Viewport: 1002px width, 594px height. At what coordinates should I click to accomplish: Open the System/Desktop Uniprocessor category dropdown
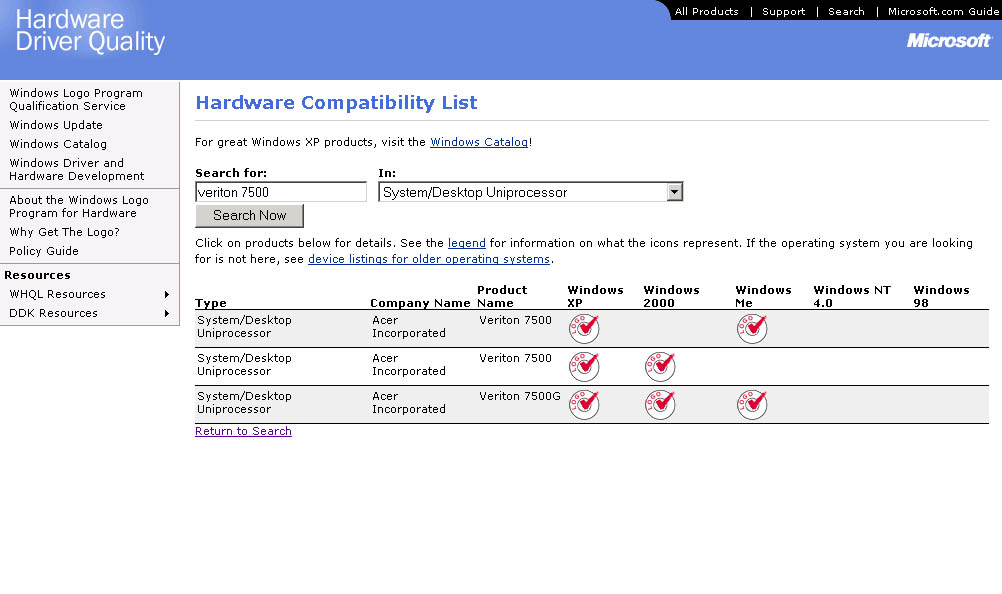click(674, 192)
